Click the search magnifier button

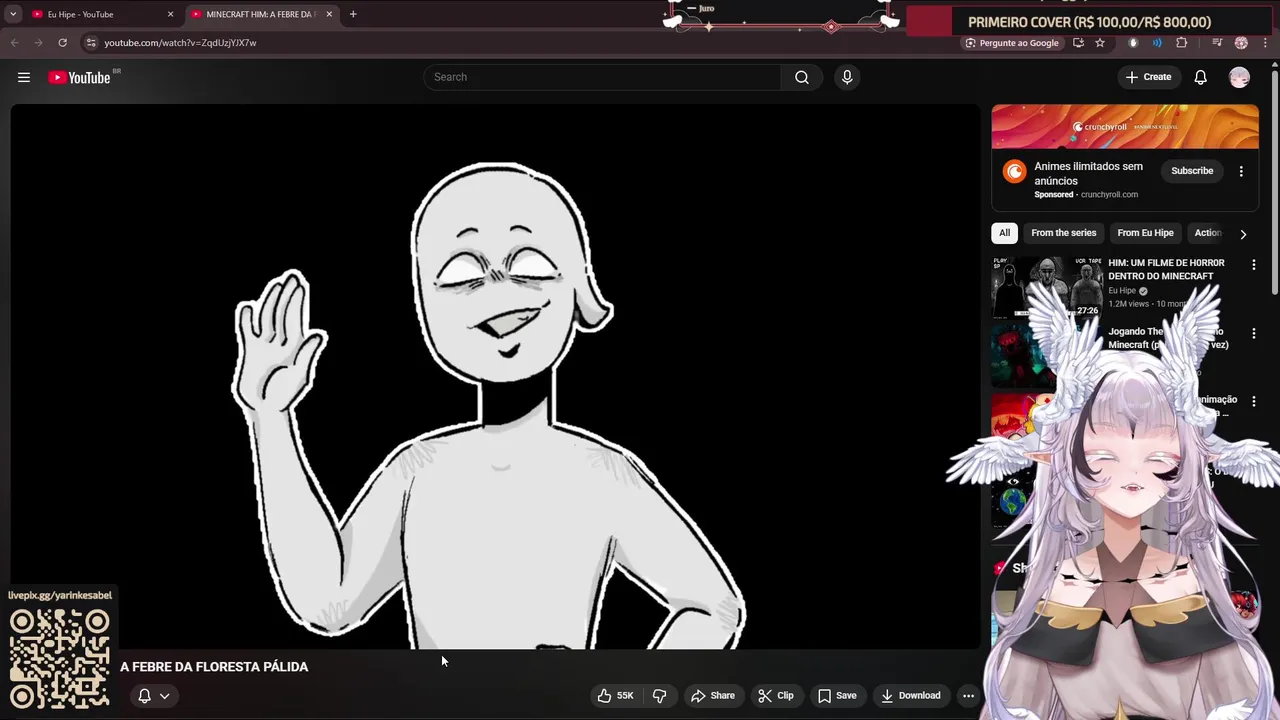[802, 77]
